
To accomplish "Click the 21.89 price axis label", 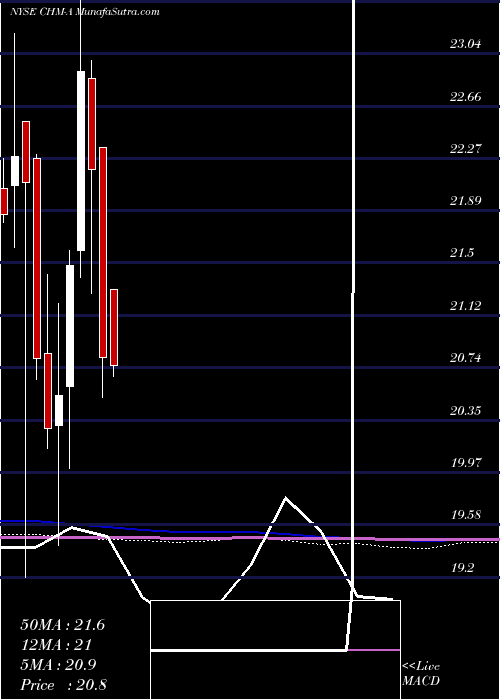I will pyautogui.click(x=466, y=201).
